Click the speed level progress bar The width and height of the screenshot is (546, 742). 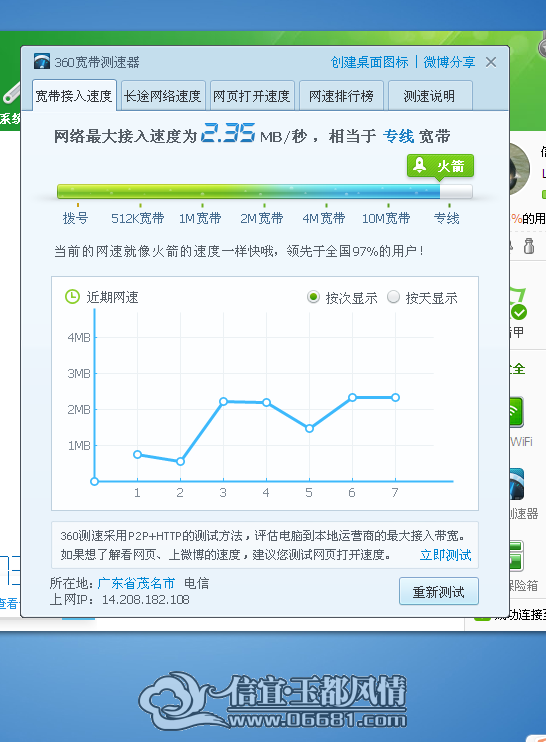click(x=264, y=192)
